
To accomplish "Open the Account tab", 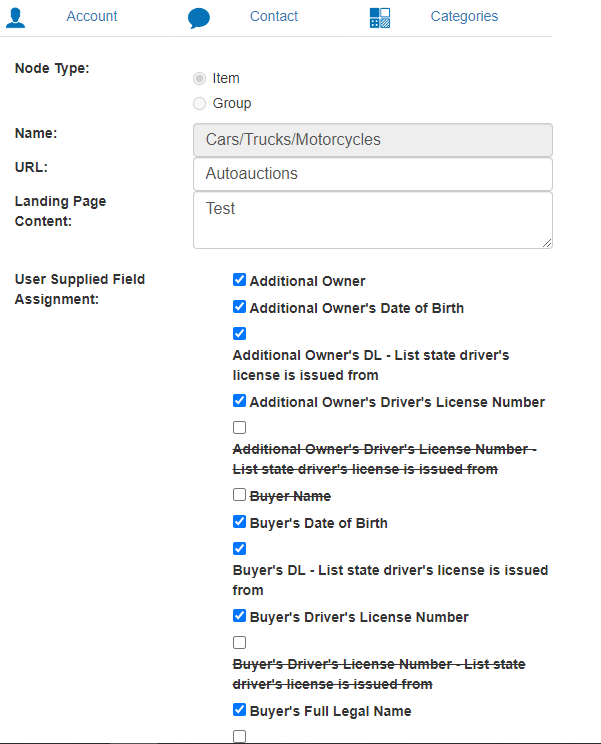I will pos(91,16).
